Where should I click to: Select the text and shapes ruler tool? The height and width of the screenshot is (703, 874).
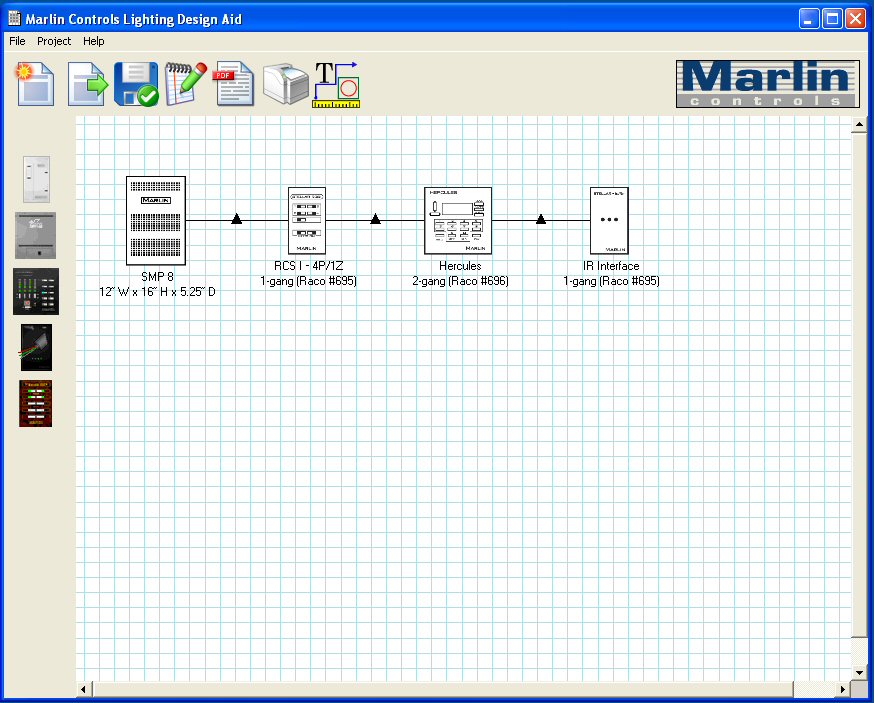[336, 85]
